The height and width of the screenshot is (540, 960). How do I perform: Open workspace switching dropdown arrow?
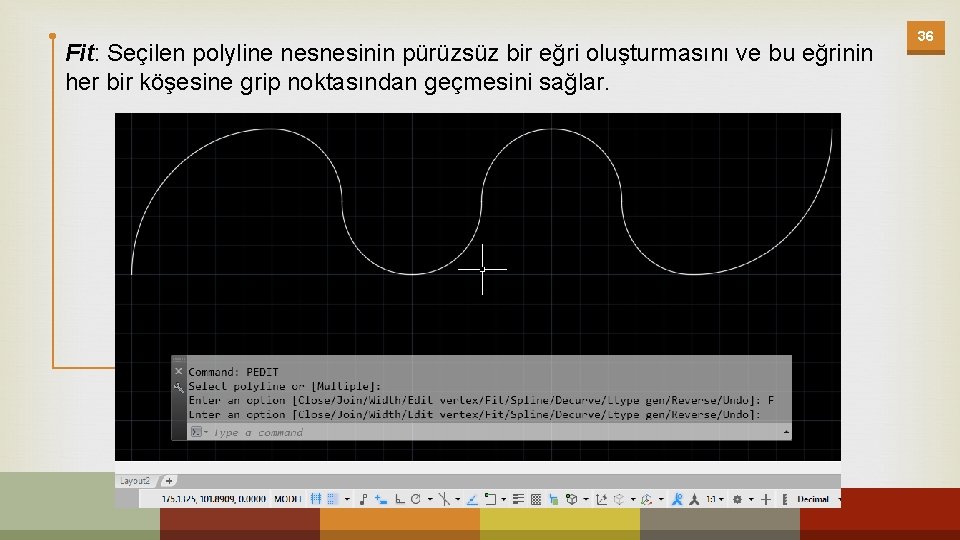[x=751, y=500]
